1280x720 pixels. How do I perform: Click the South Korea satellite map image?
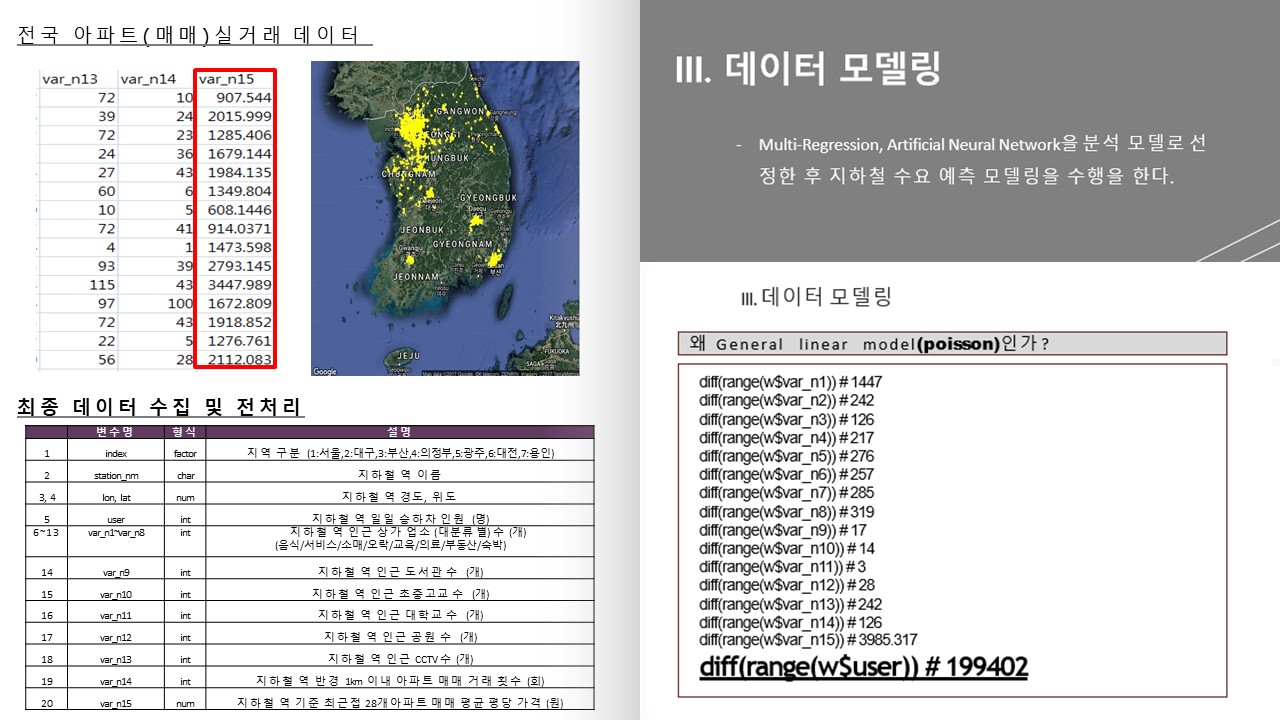445,218
